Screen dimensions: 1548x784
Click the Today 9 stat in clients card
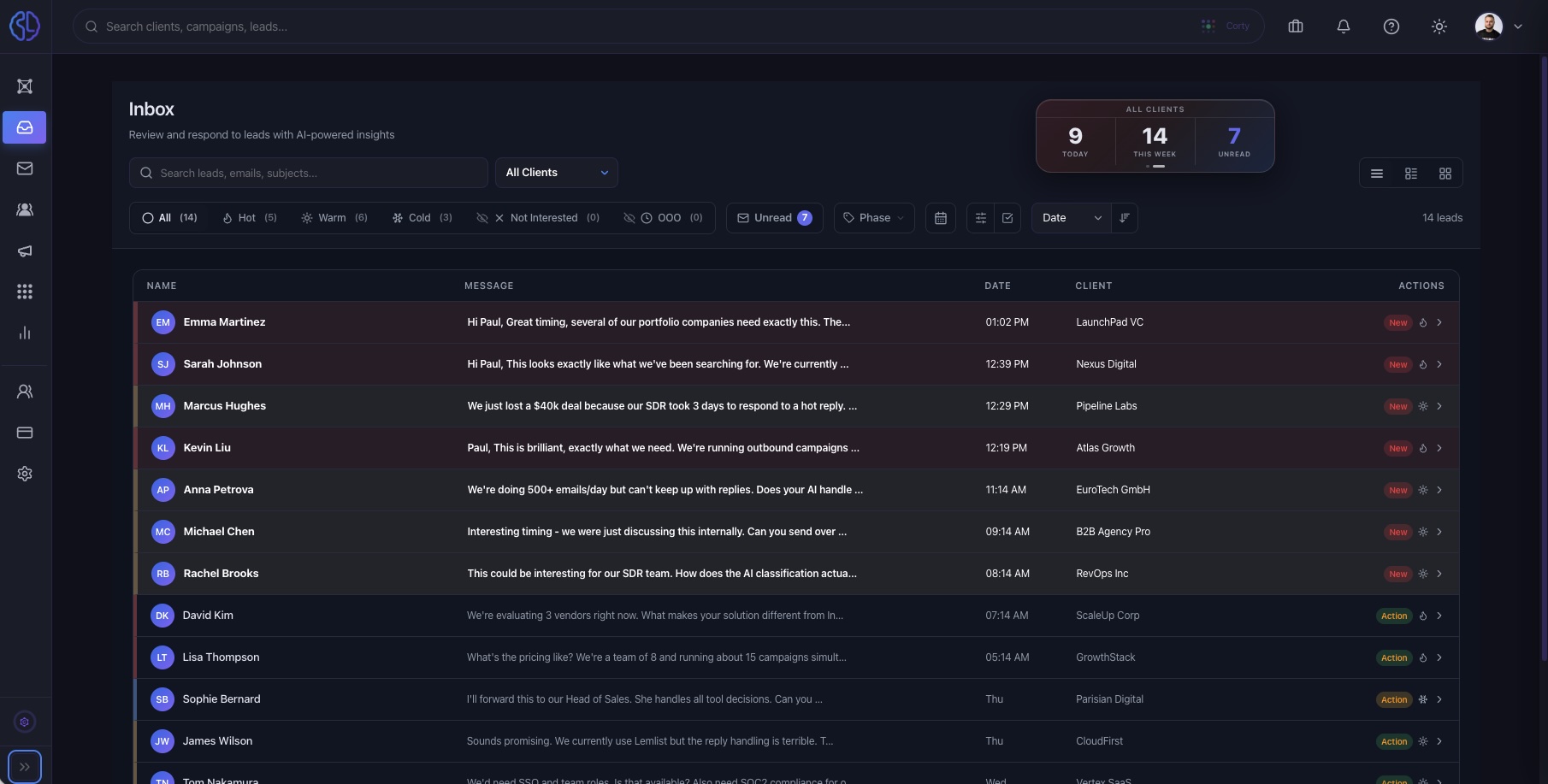pos(1075,141)
